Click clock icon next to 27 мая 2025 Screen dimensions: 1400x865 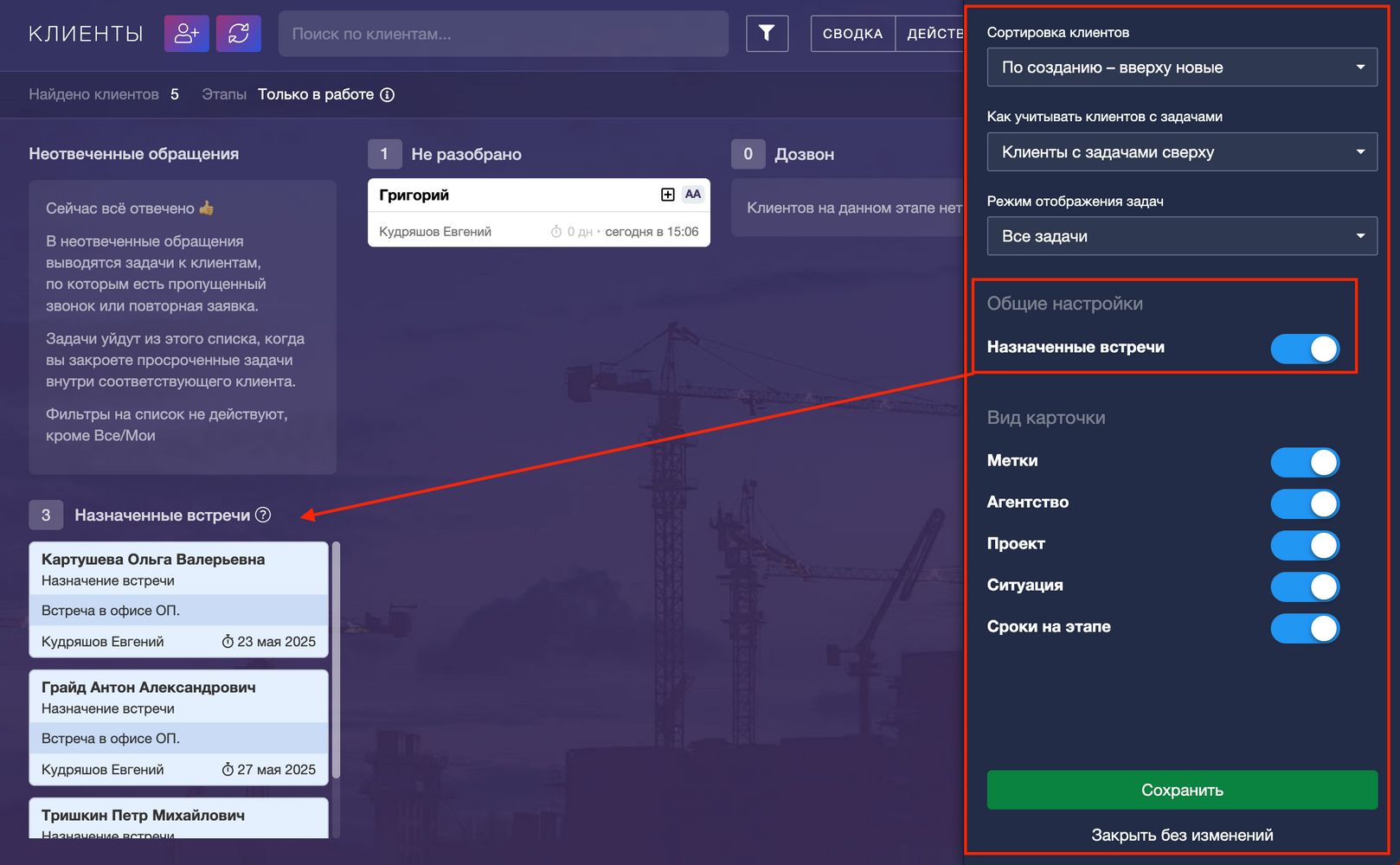coord(228,770)
